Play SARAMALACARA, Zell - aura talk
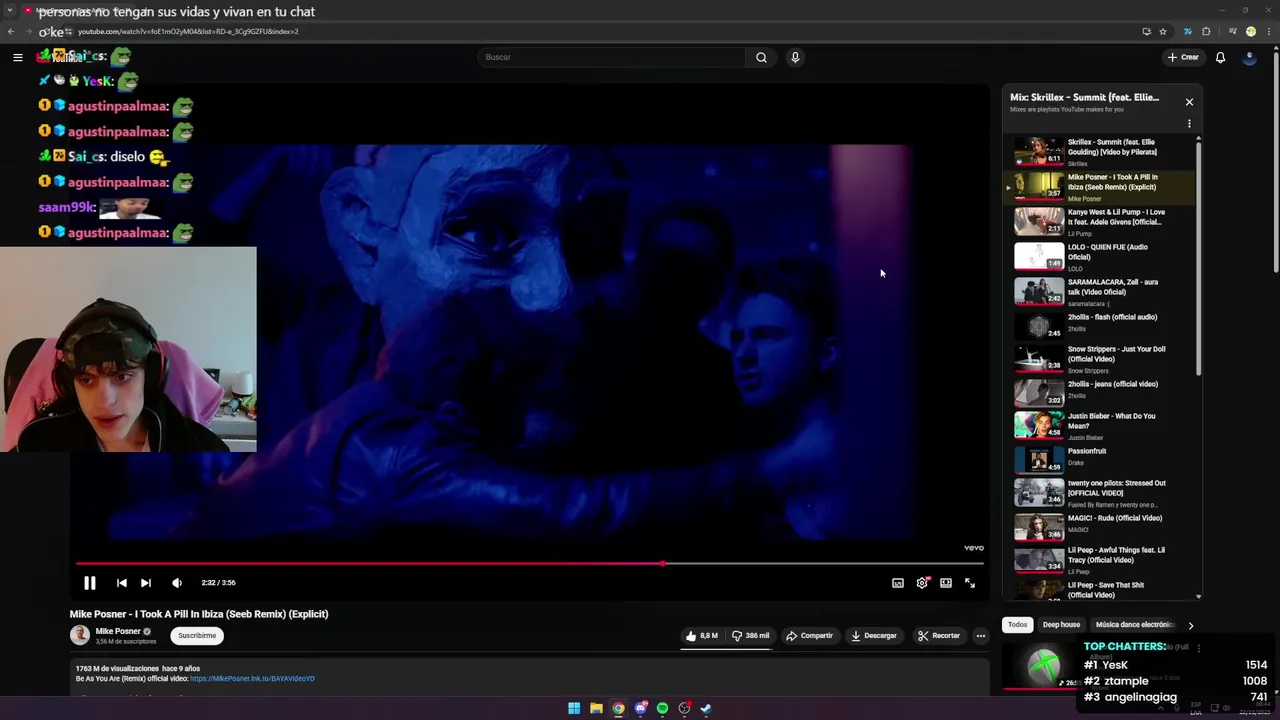 [1100, 292]
